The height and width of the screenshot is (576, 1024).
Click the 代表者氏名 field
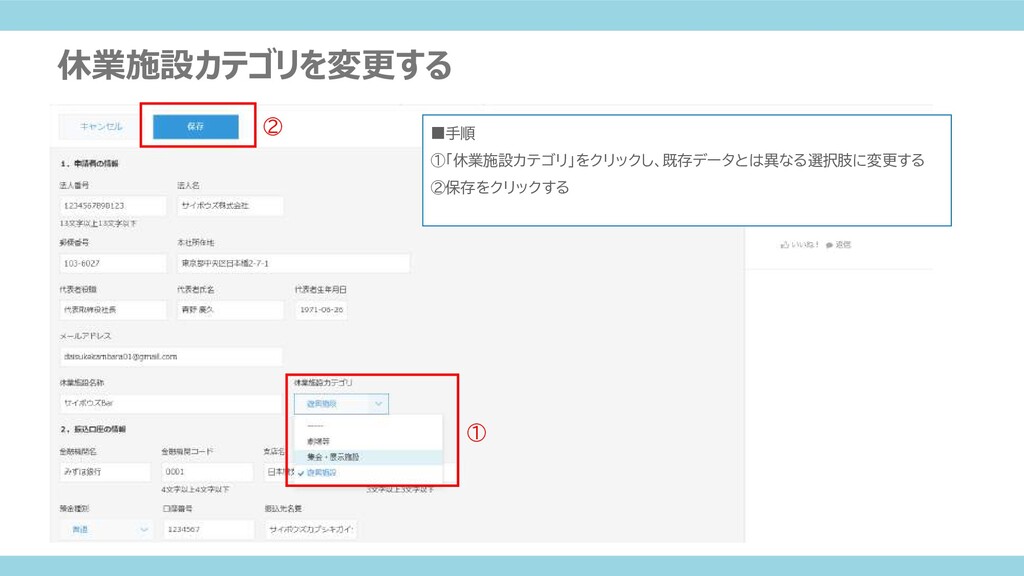[x=230, y=310]
